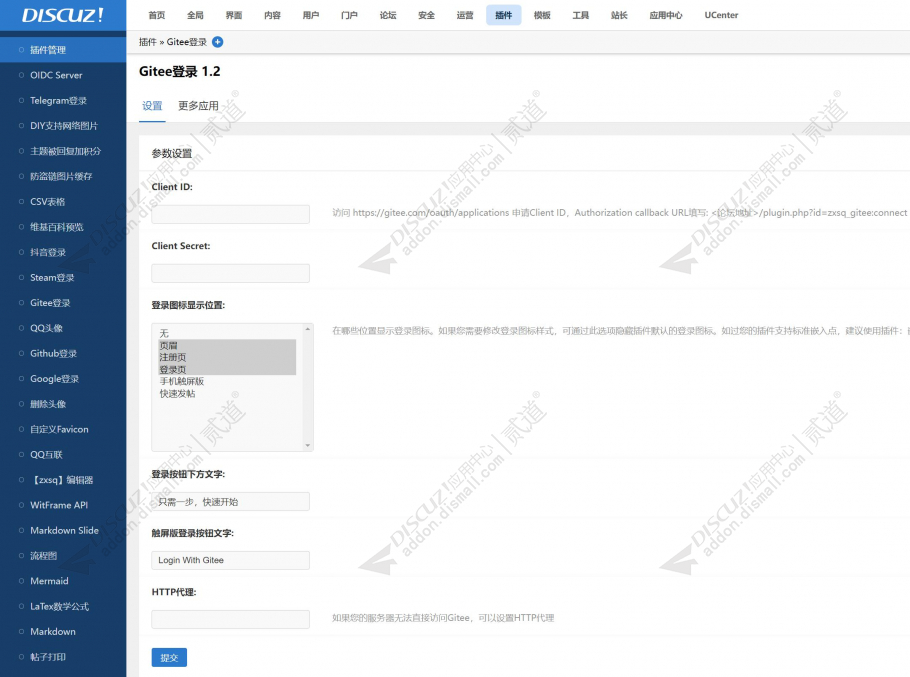
Task: Click the Login With Gitee text field
Action: point(230,560)
